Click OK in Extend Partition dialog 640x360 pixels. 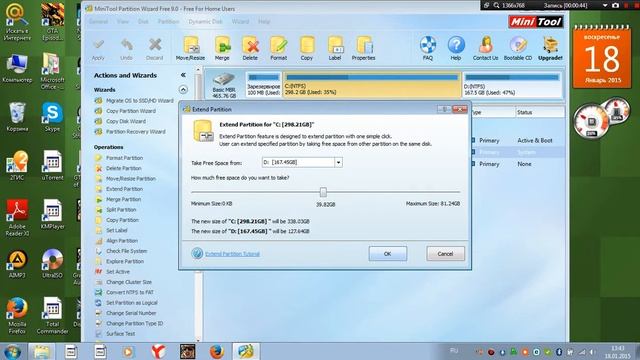pos(387,254)
